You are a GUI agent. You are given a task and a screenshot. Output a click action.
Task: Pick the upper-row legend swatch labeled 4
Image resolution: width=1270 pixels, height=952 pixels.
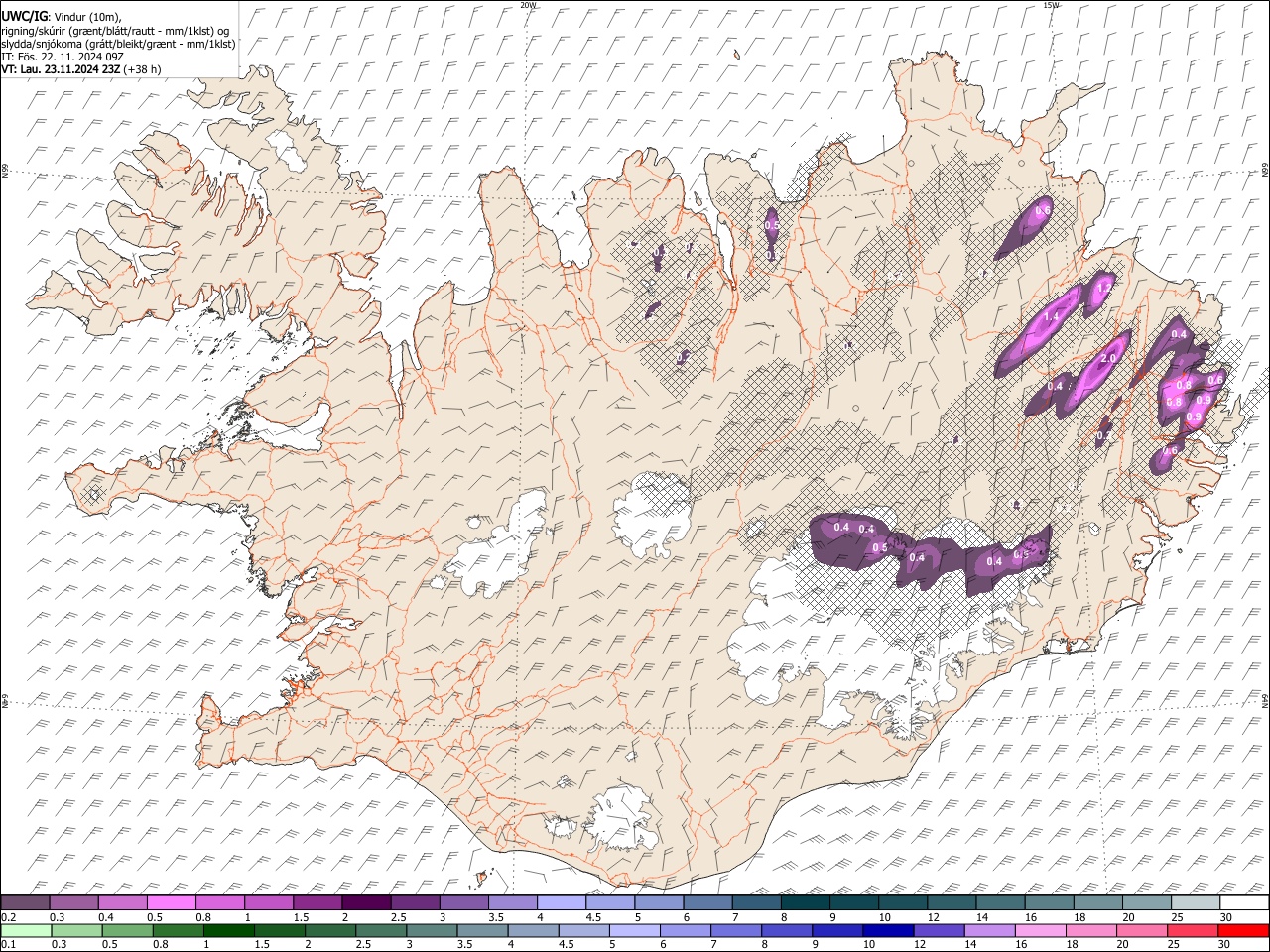pyautogui.click(x=561, y=903)
